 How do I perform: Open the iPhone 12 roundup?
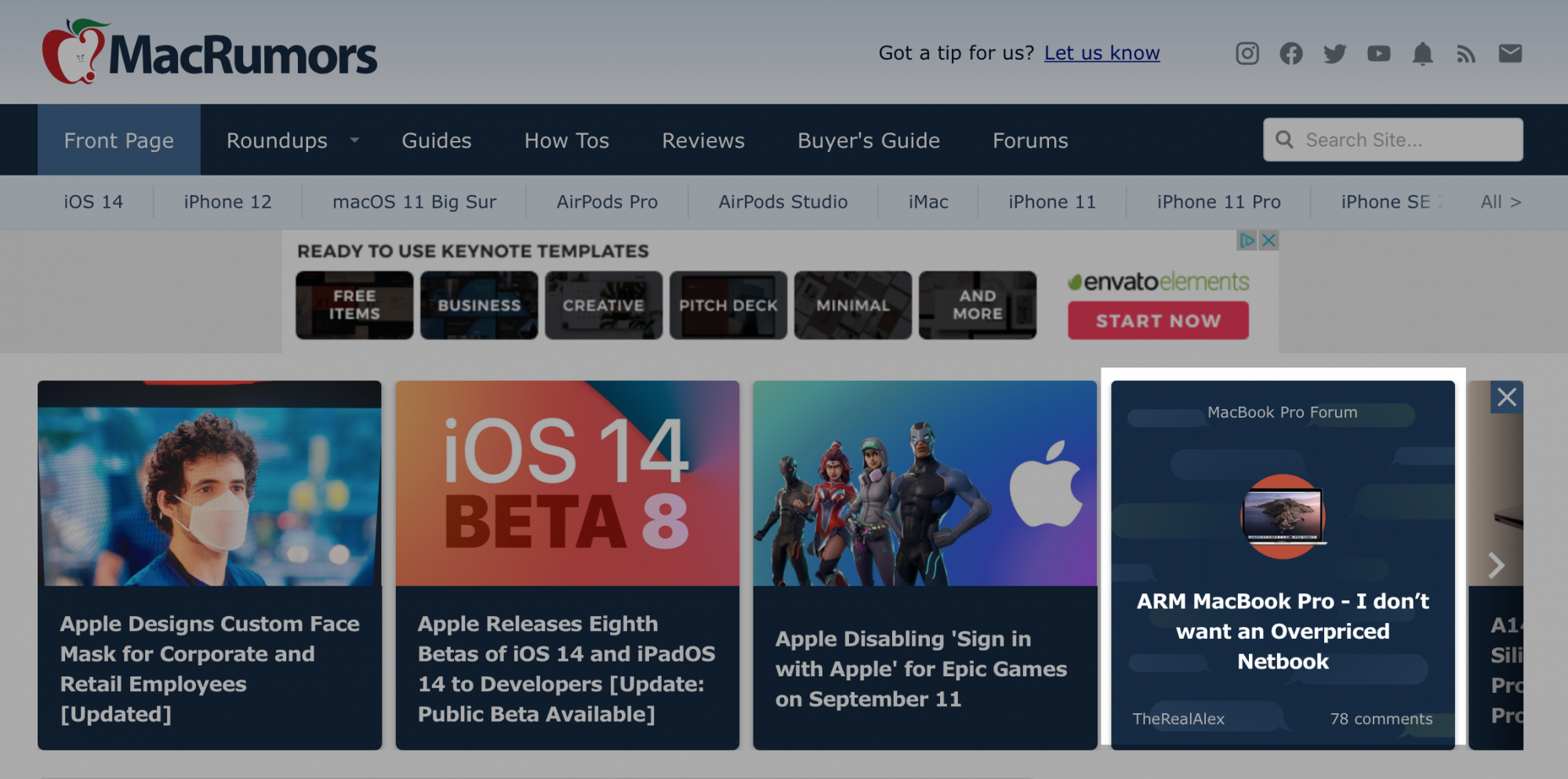227,202
